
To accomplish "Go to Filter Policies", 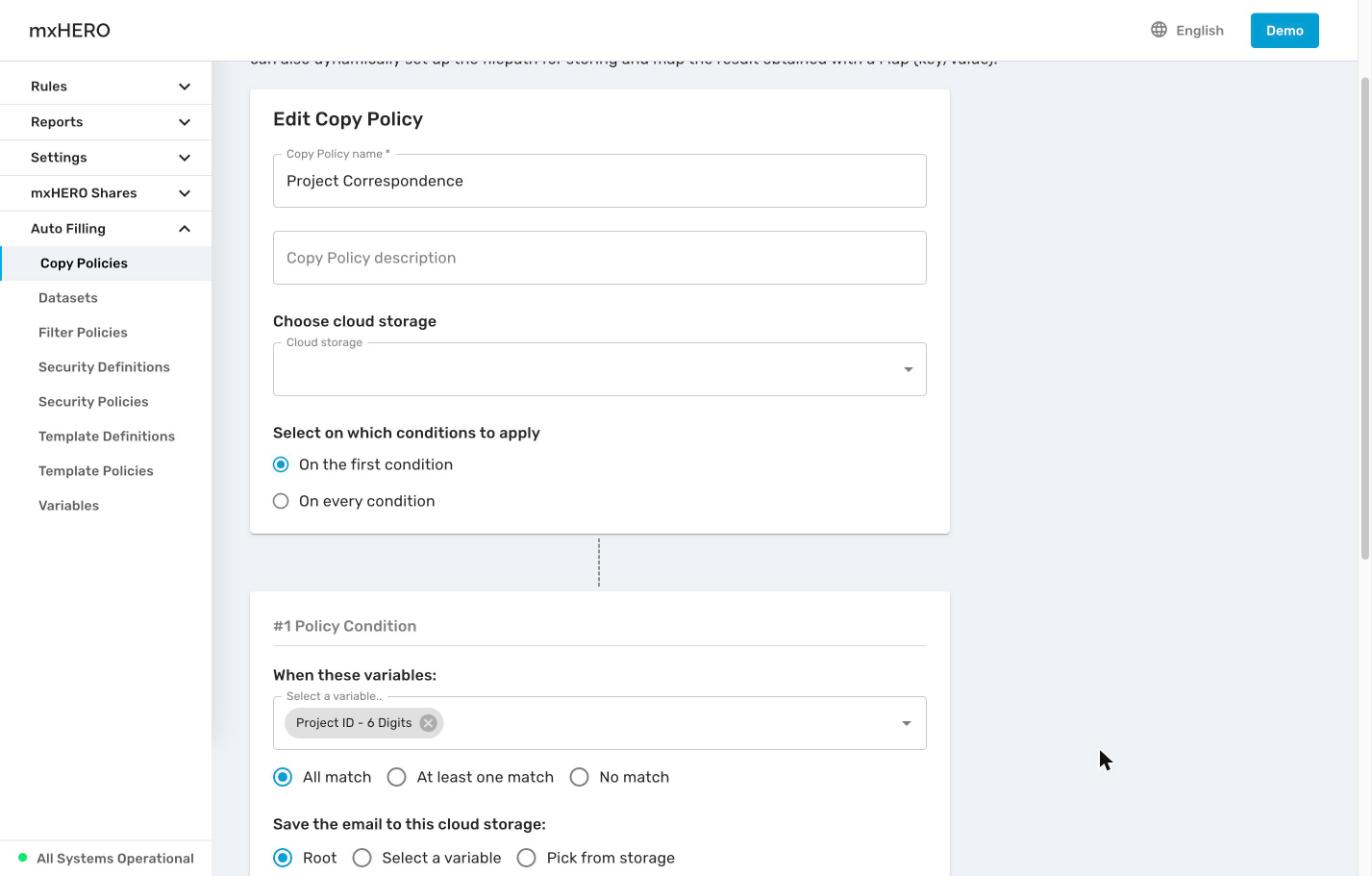I will [83, 333].
